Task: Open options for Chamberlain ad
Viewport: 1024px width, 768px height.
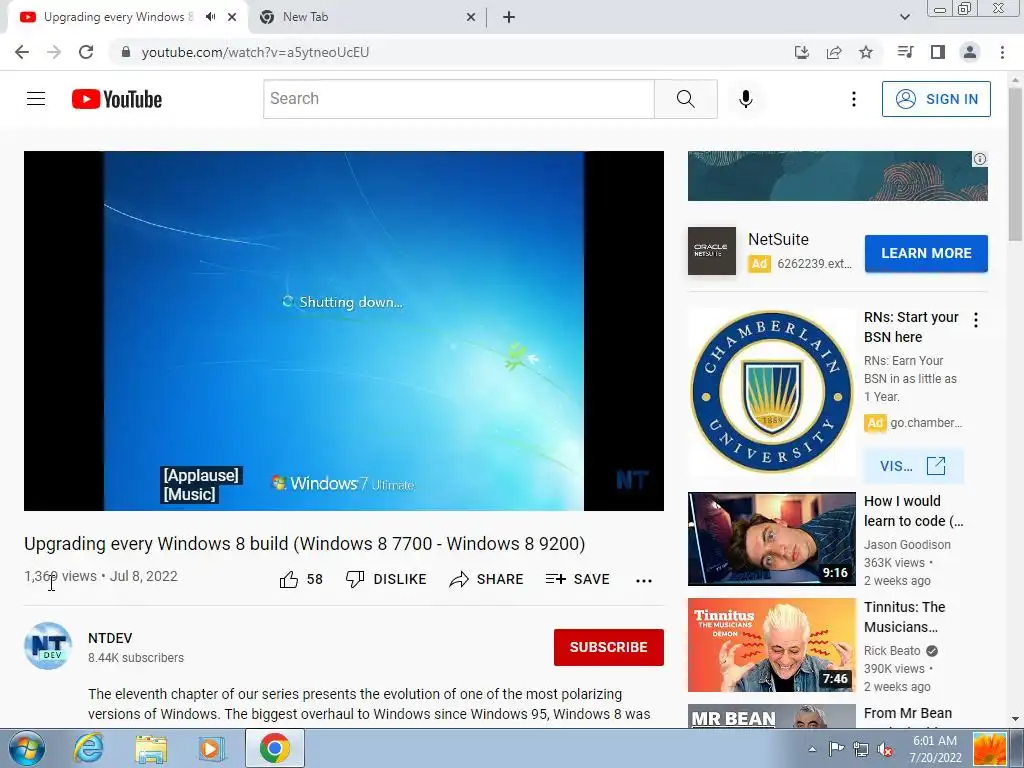Action: pyautogui.click(x=976, y=320)
